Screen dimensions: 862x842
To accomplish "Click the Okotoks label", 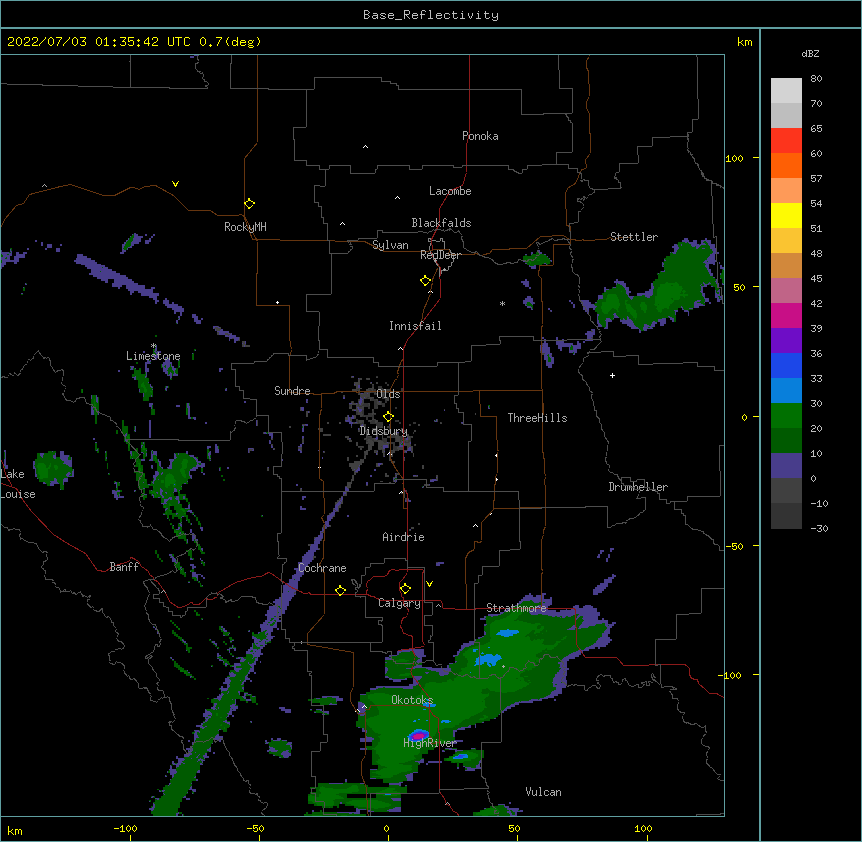I will coord(412,700).
